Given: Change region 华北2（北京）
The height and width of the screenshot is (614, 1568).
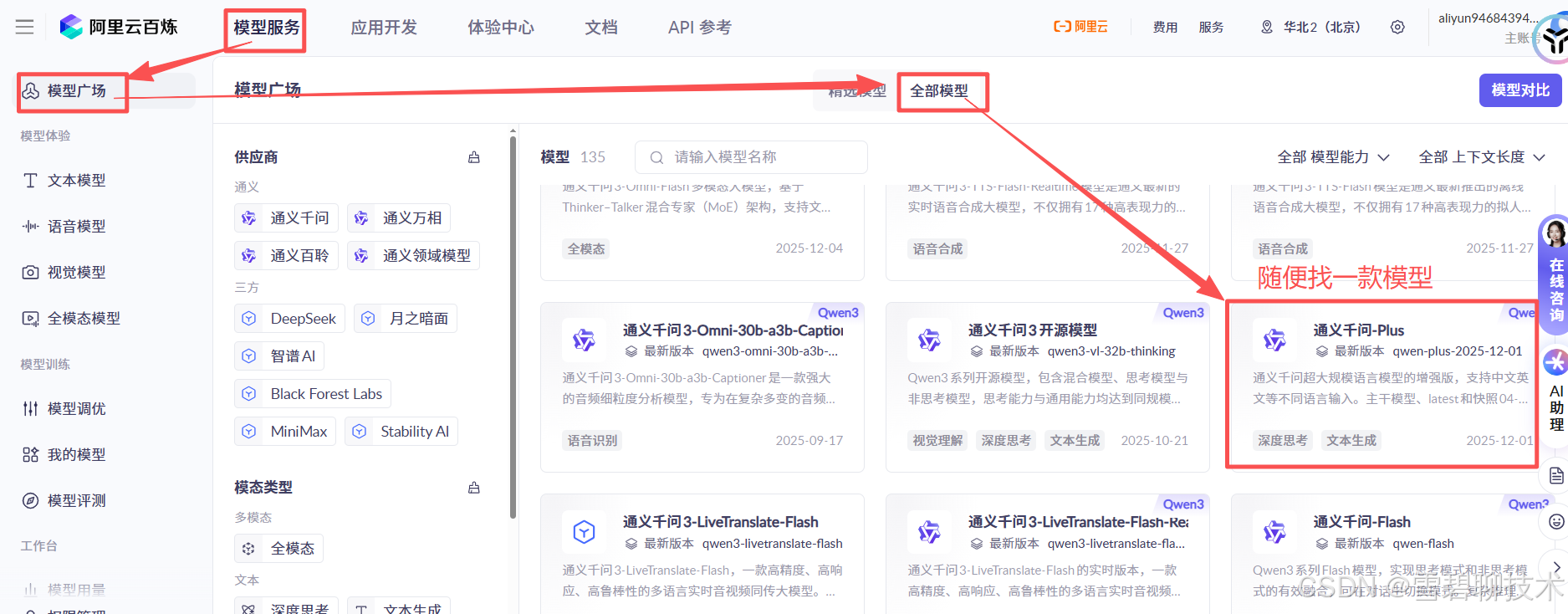Looking at the screenshot, I should tap(1310, 28).
